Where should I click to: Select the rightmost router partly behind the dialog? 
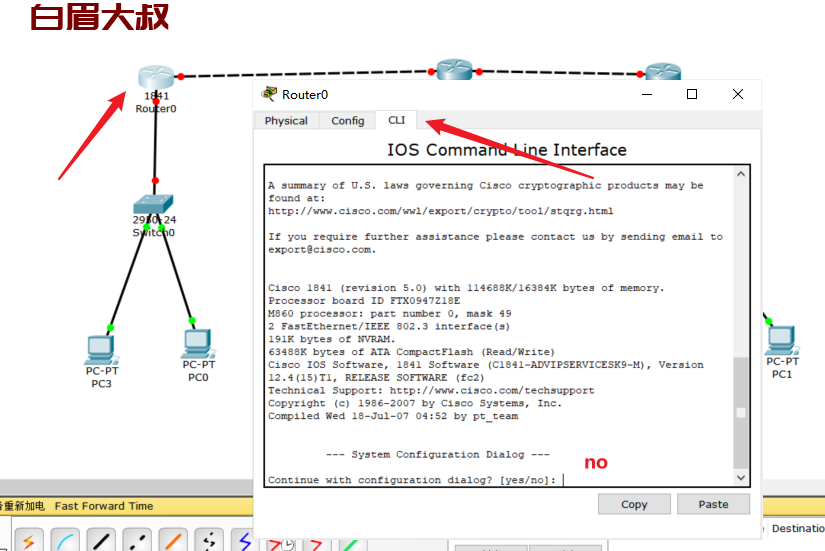[663, 71]
